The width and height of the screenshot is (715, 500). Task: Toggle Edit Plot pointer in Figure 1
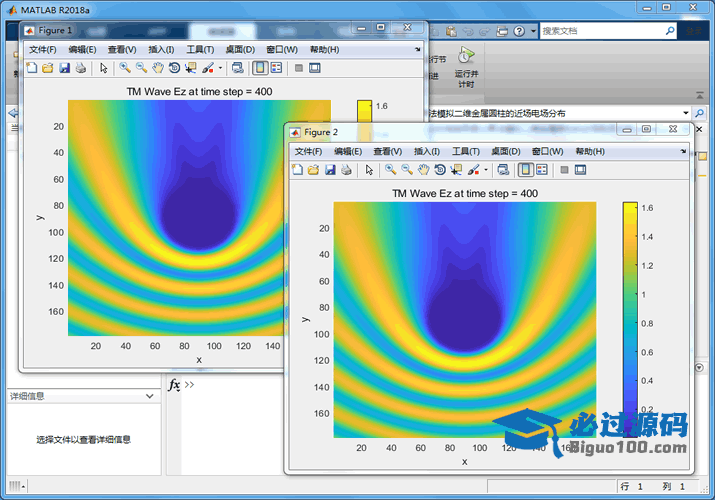pos(104,68)
